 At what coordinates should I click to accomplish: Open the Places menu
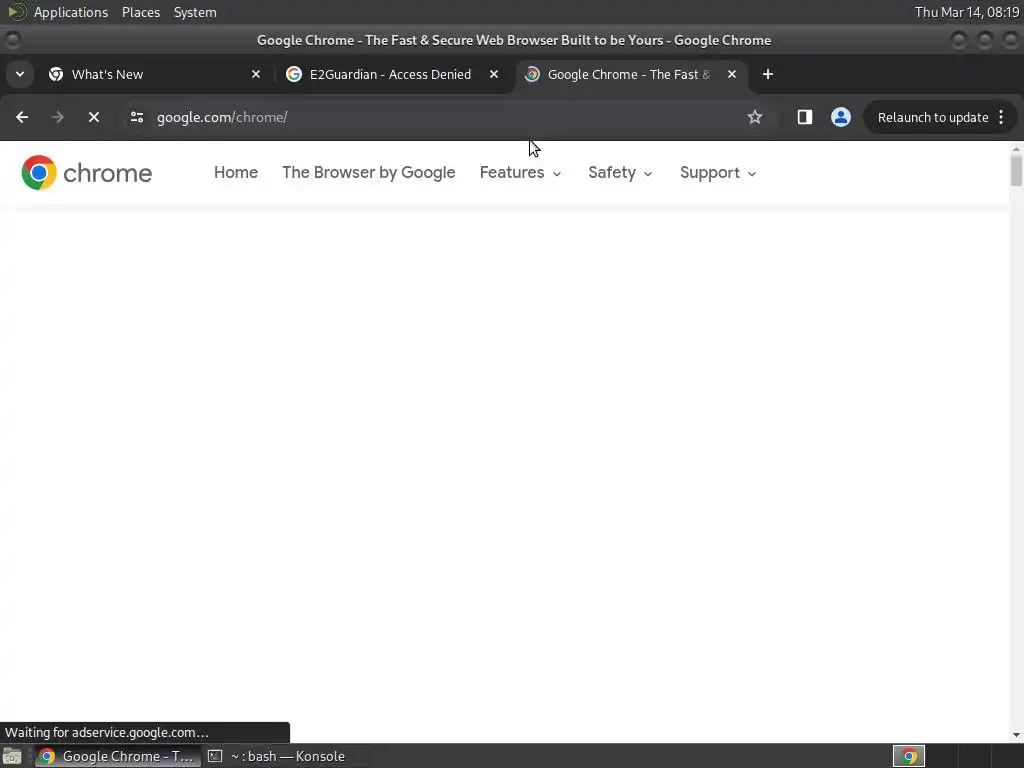(x=141, y=12)
